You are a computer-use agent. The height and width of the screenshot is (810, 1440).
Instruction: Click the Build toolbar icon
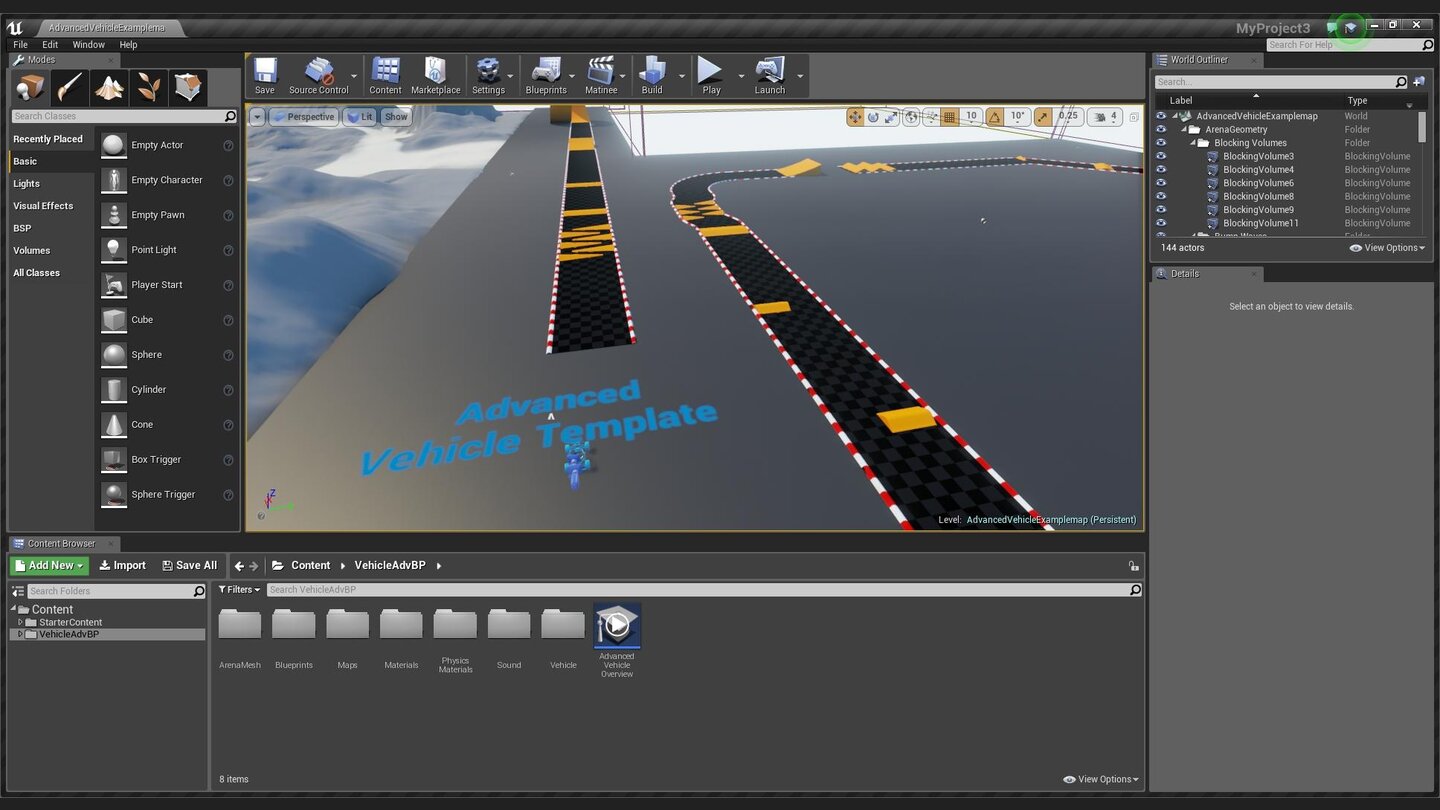pyautogui.click(x=651, y=75)
